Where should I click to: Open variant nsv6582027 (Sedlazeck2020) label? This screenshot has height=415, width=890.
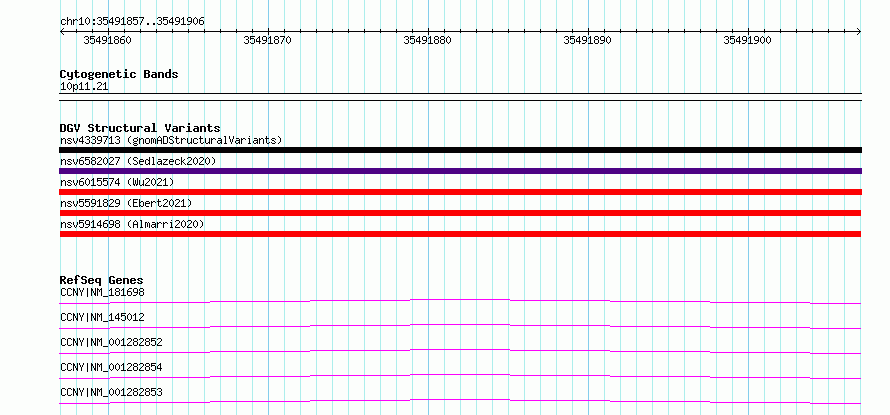(138, 161)
